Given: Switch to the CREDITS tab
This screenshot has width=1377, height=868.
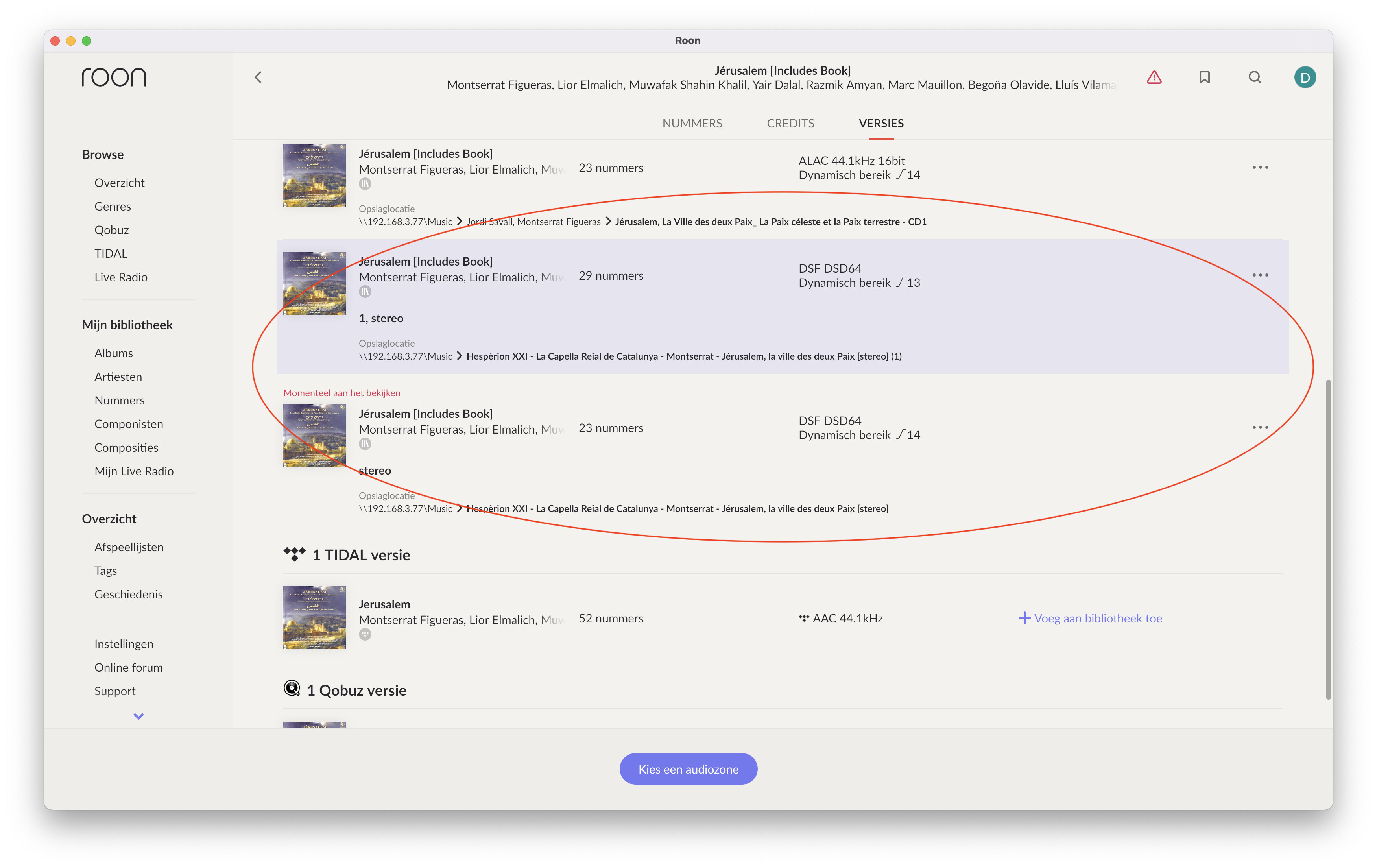Looking at the screenshot, I should [x=790, y=124].
